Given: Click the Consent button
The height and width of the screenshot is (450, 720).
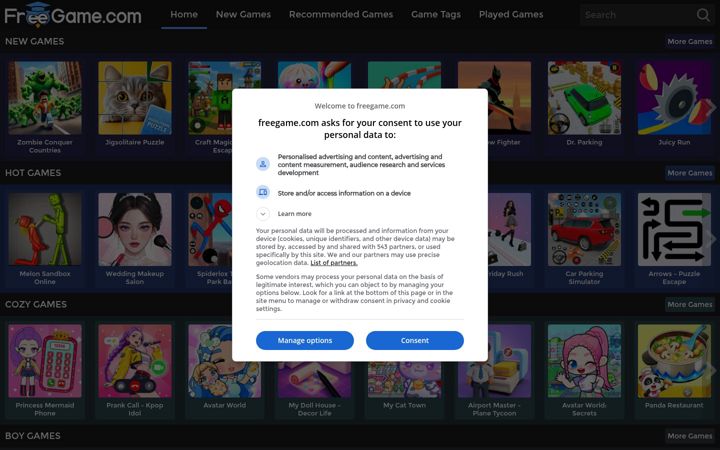Looking at the screenshot, I should coord(415,340).
